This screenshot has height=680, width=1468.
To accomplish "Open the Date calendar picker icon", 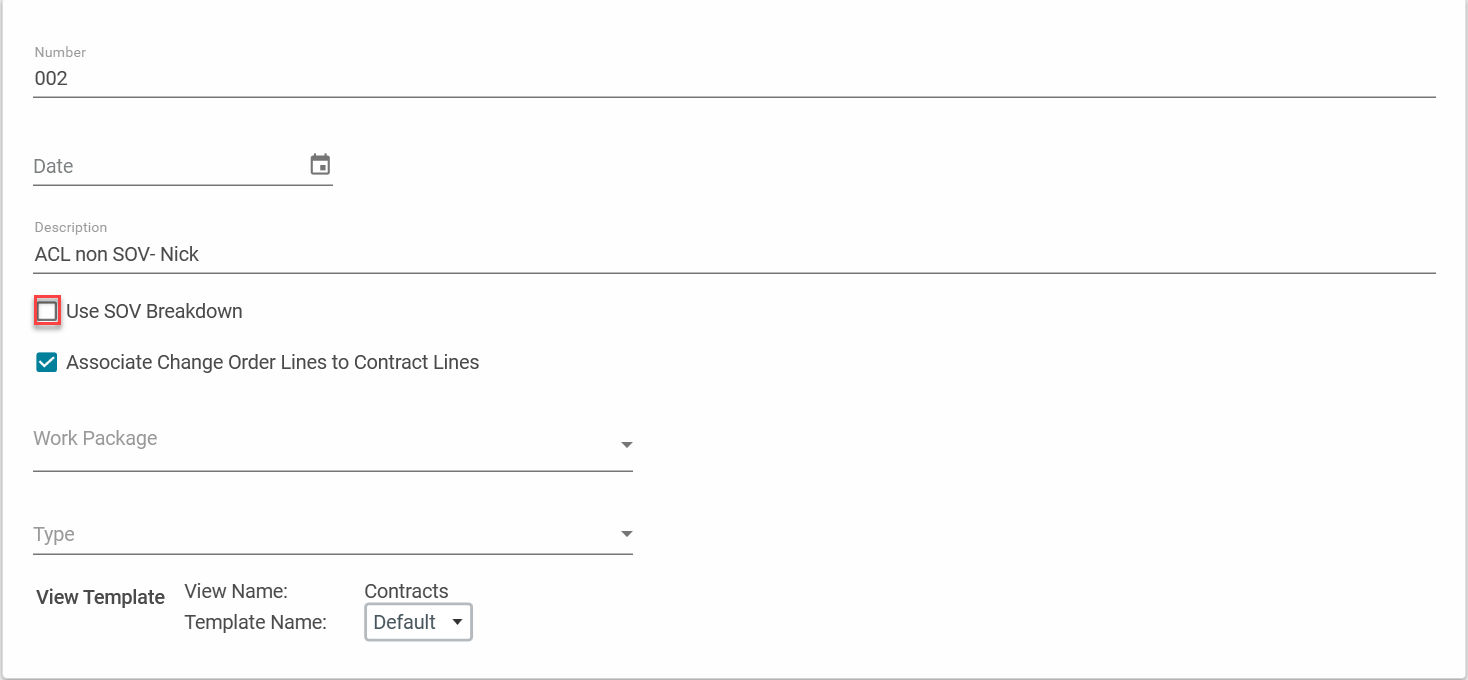I will (320, 165).
